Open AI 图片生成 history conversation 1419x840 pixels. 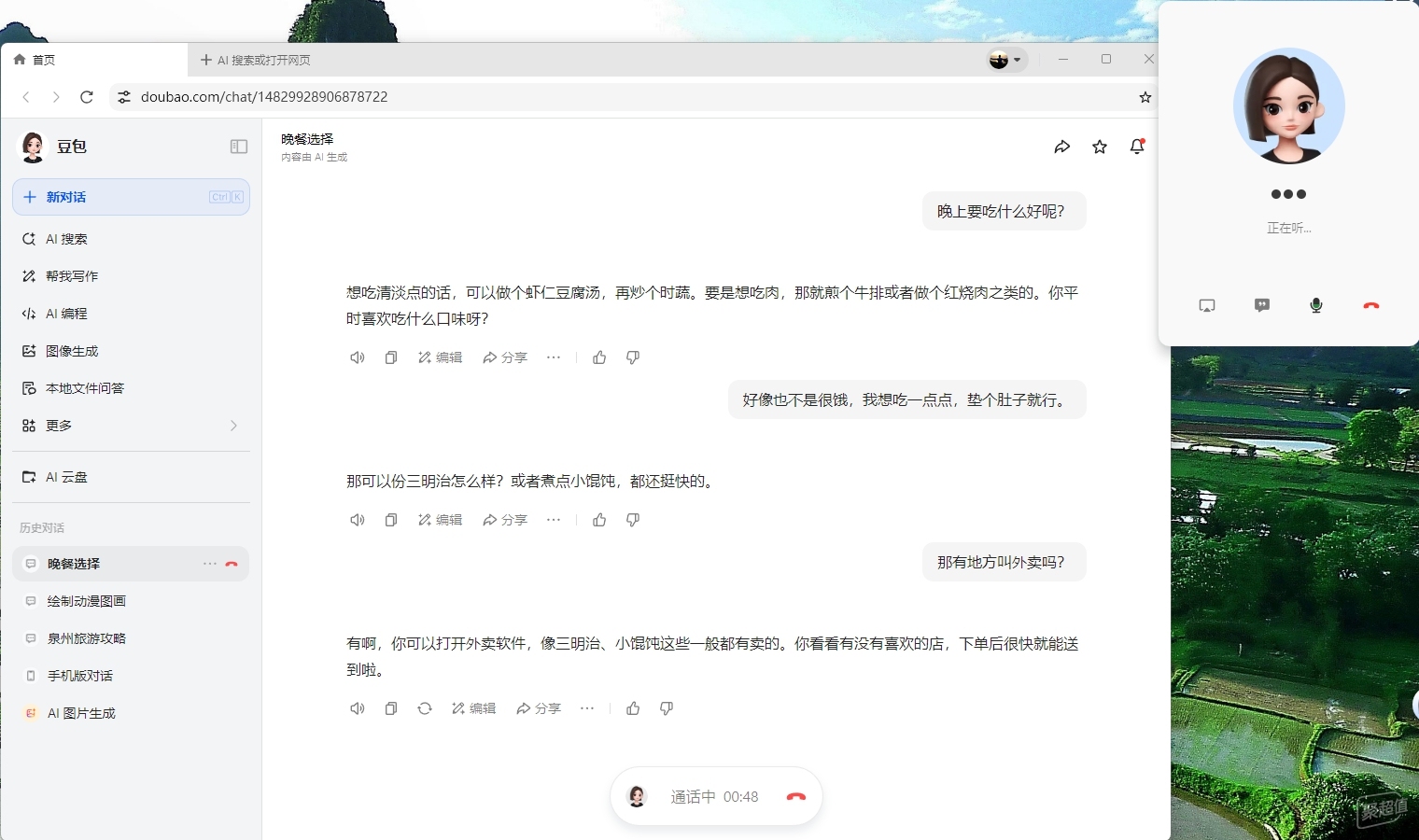(x=131, y=713)
